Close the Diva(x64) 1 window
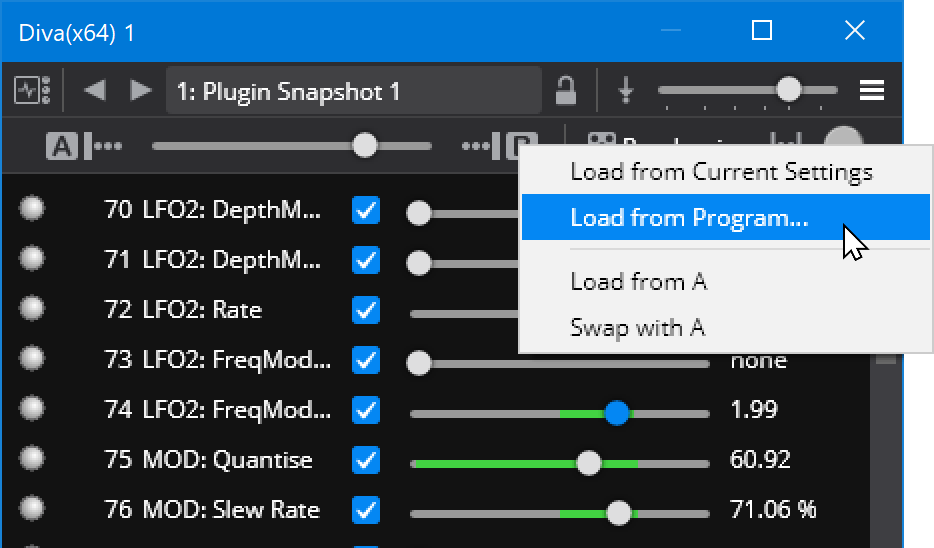Screen dimensions: 934x548 855,30
